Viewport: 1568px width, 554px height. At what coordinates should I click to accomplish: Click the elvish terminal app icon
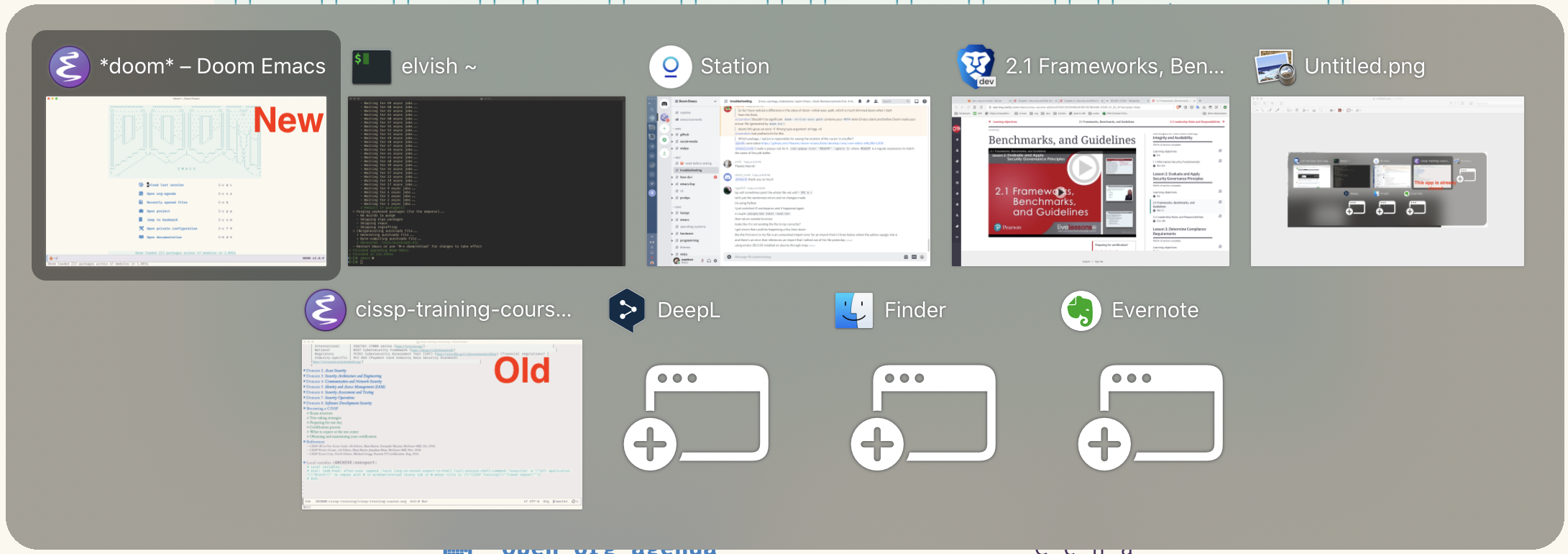pyautogui.click(x=372, y=67)
